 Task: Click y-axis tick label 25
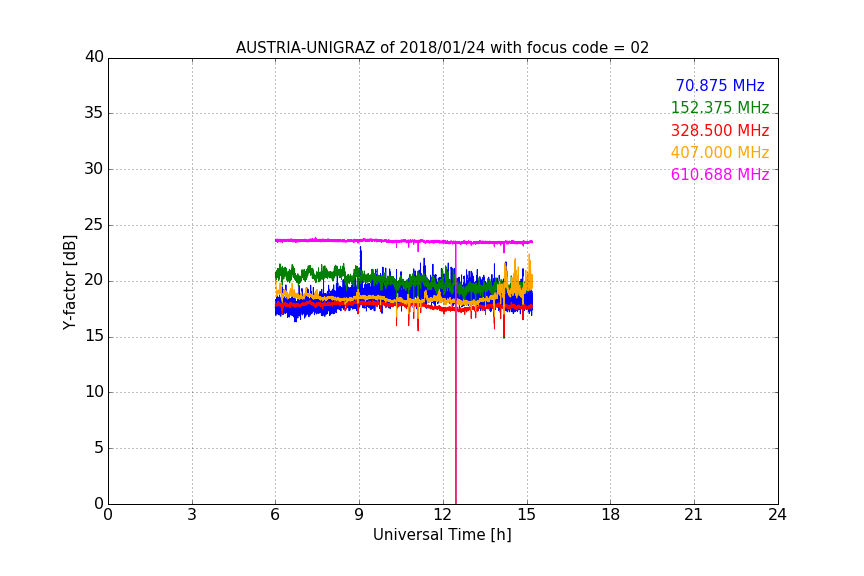pos(94,225)
